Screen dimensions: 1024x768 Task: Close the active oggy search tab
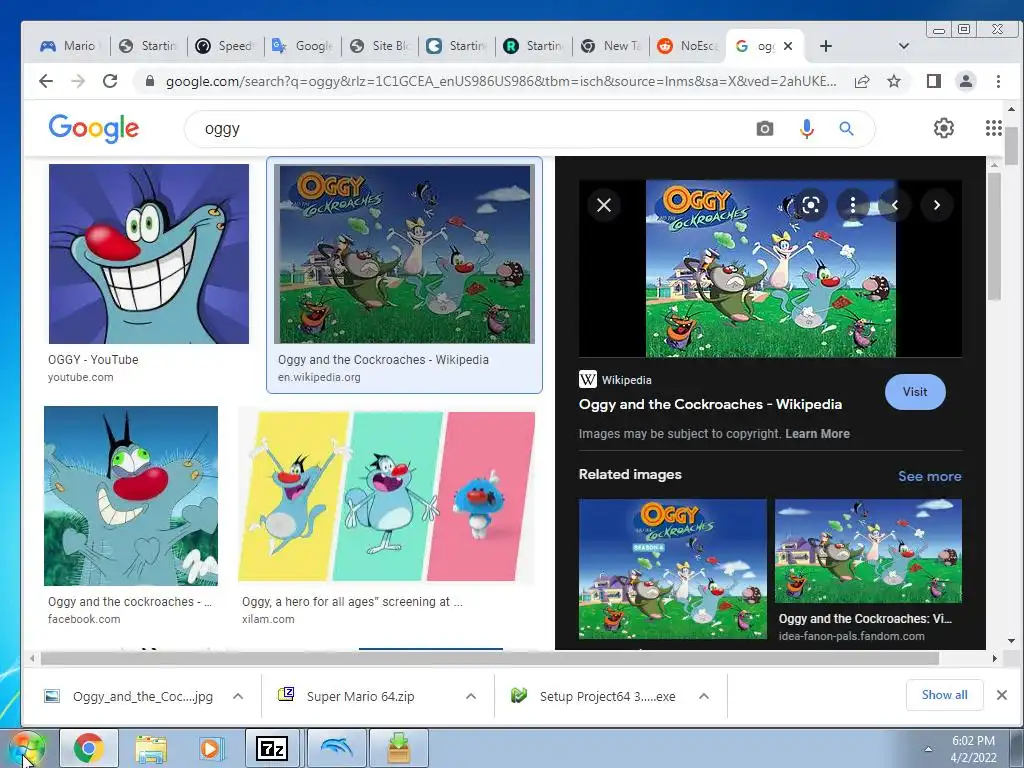tap(788, 46)
